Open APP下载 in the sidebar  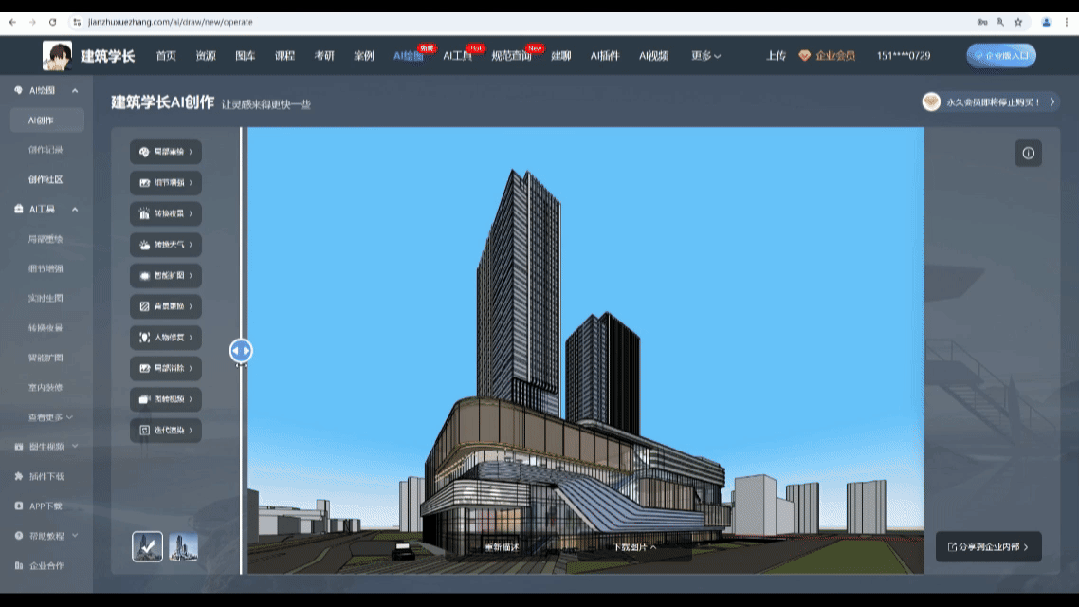[x=45, y=506]
